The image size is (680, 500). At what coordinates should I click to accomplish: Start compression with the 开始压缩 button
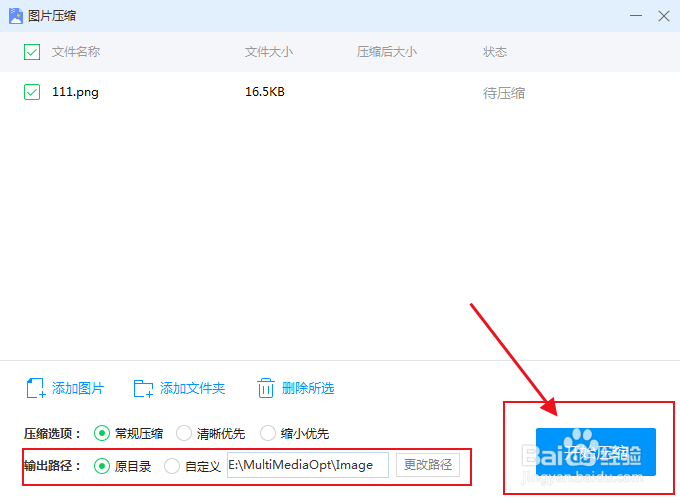click(x=596, y=452)
